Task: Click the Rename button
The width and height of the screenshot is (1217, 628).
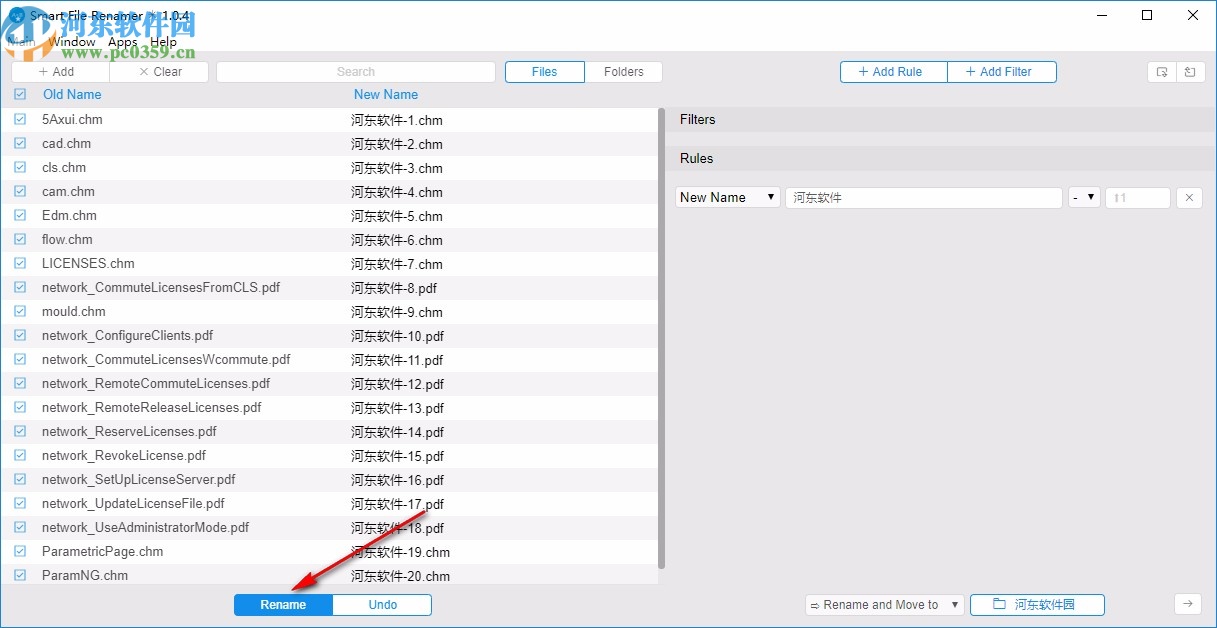Action: click(x=282, y=604)
